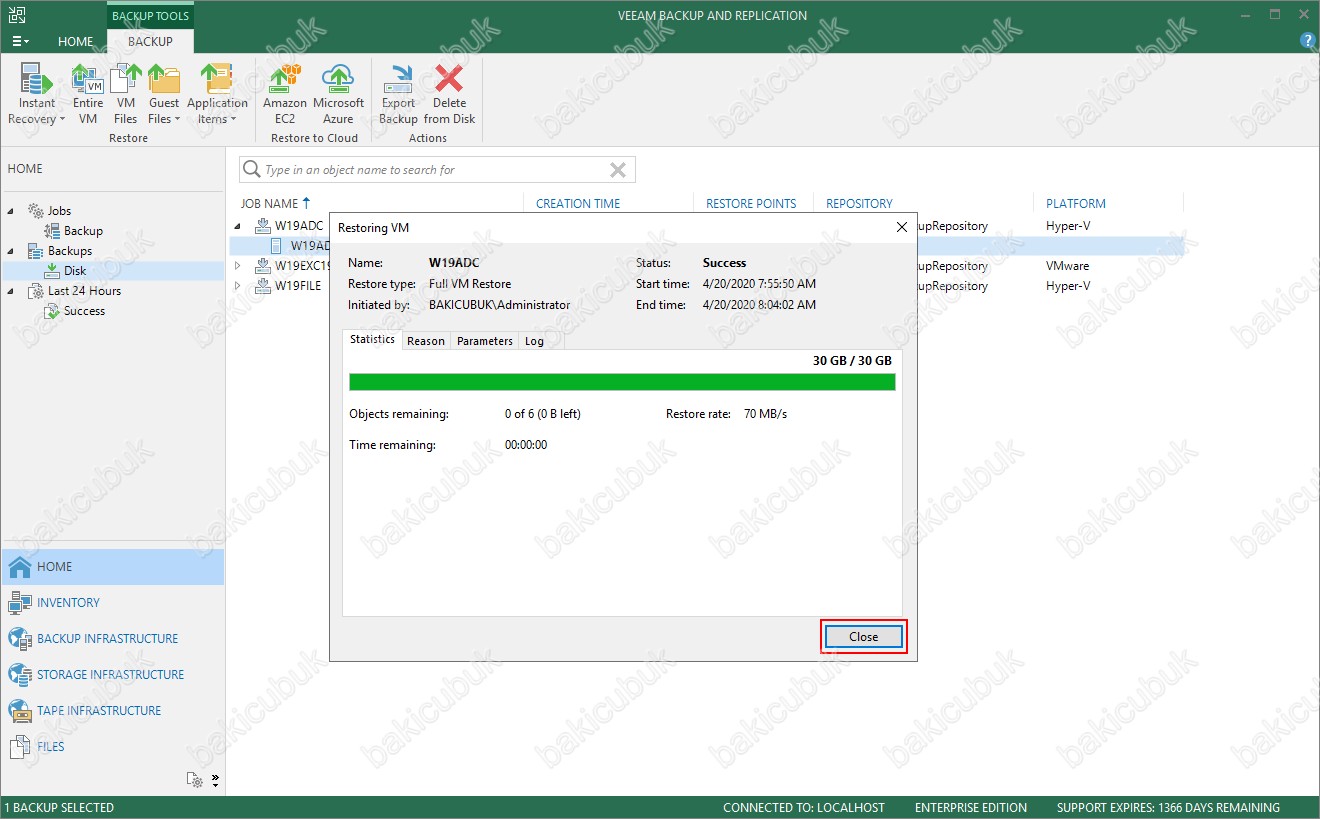Viewport: 1320px width, 819px height.
Task: Open Statistics tab in Restoring VM dialog
Action: point(372,339)
